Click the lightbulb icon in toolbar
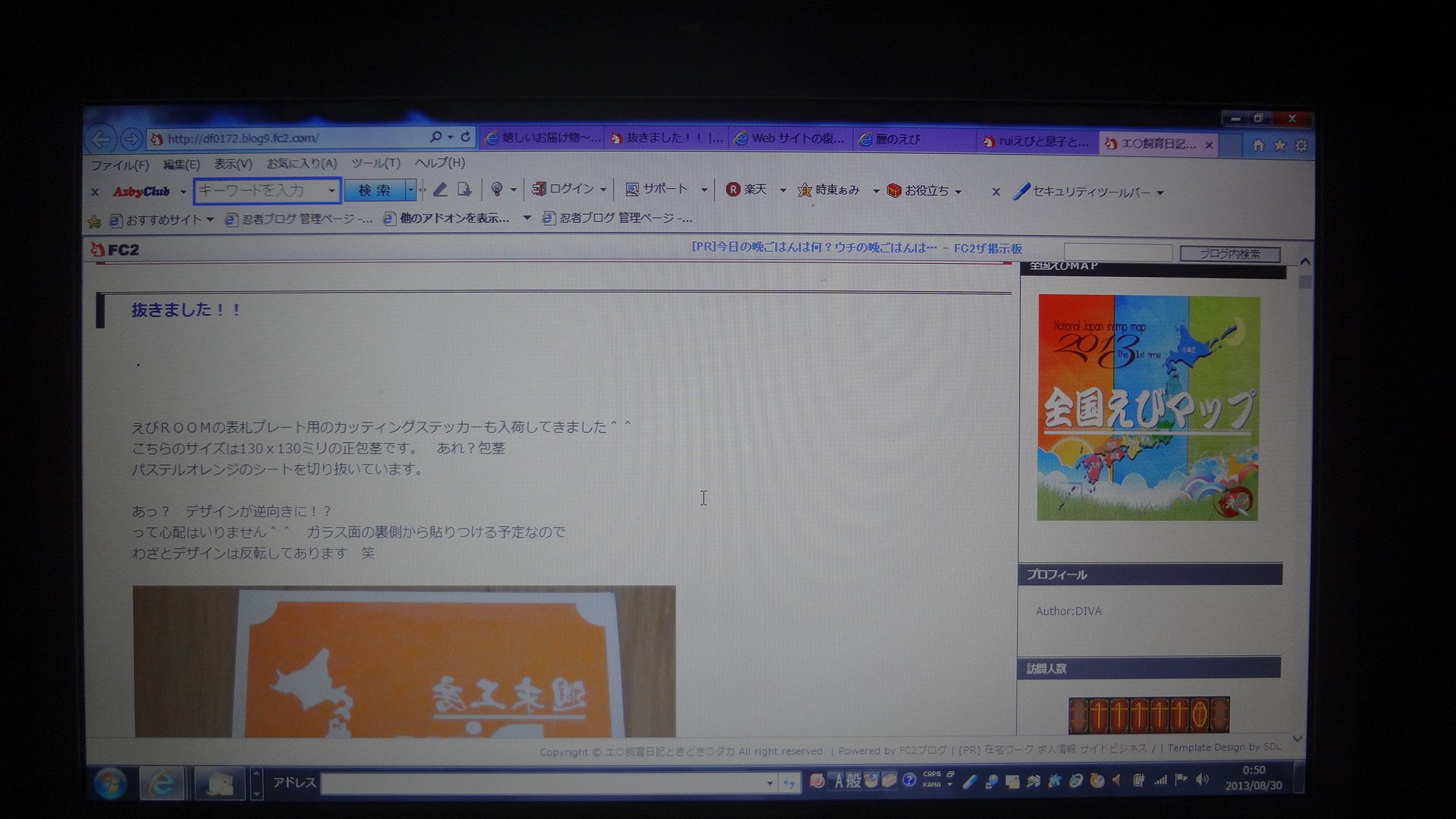Viewport: 1456px width, 819px height. (497, 190)
